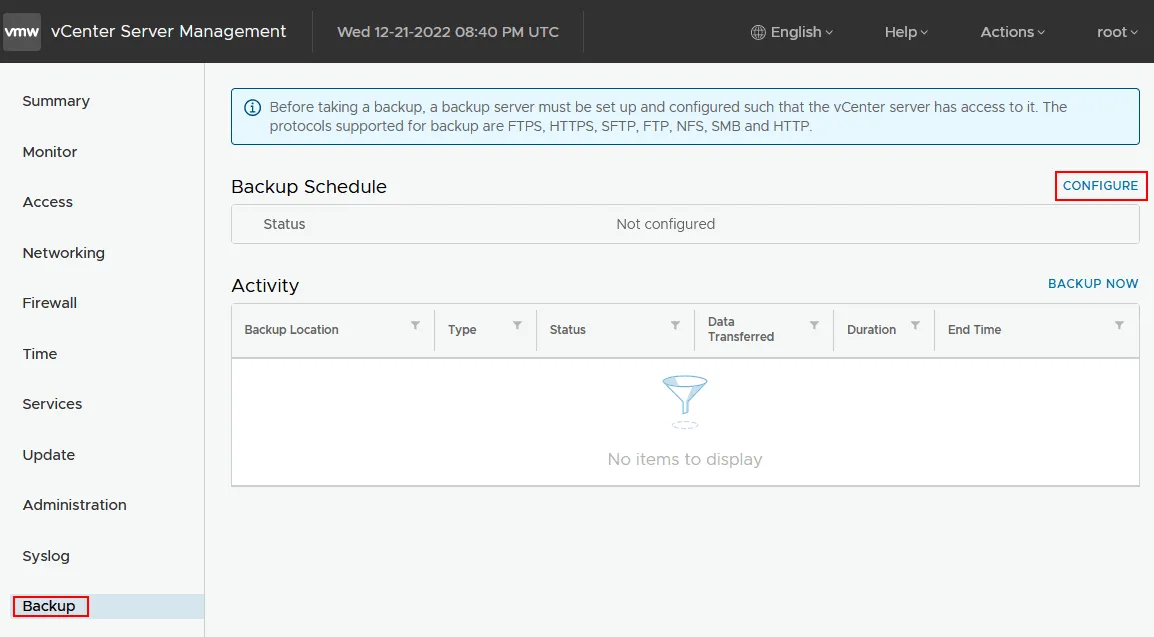Open the root user menu

[1117, 32]
